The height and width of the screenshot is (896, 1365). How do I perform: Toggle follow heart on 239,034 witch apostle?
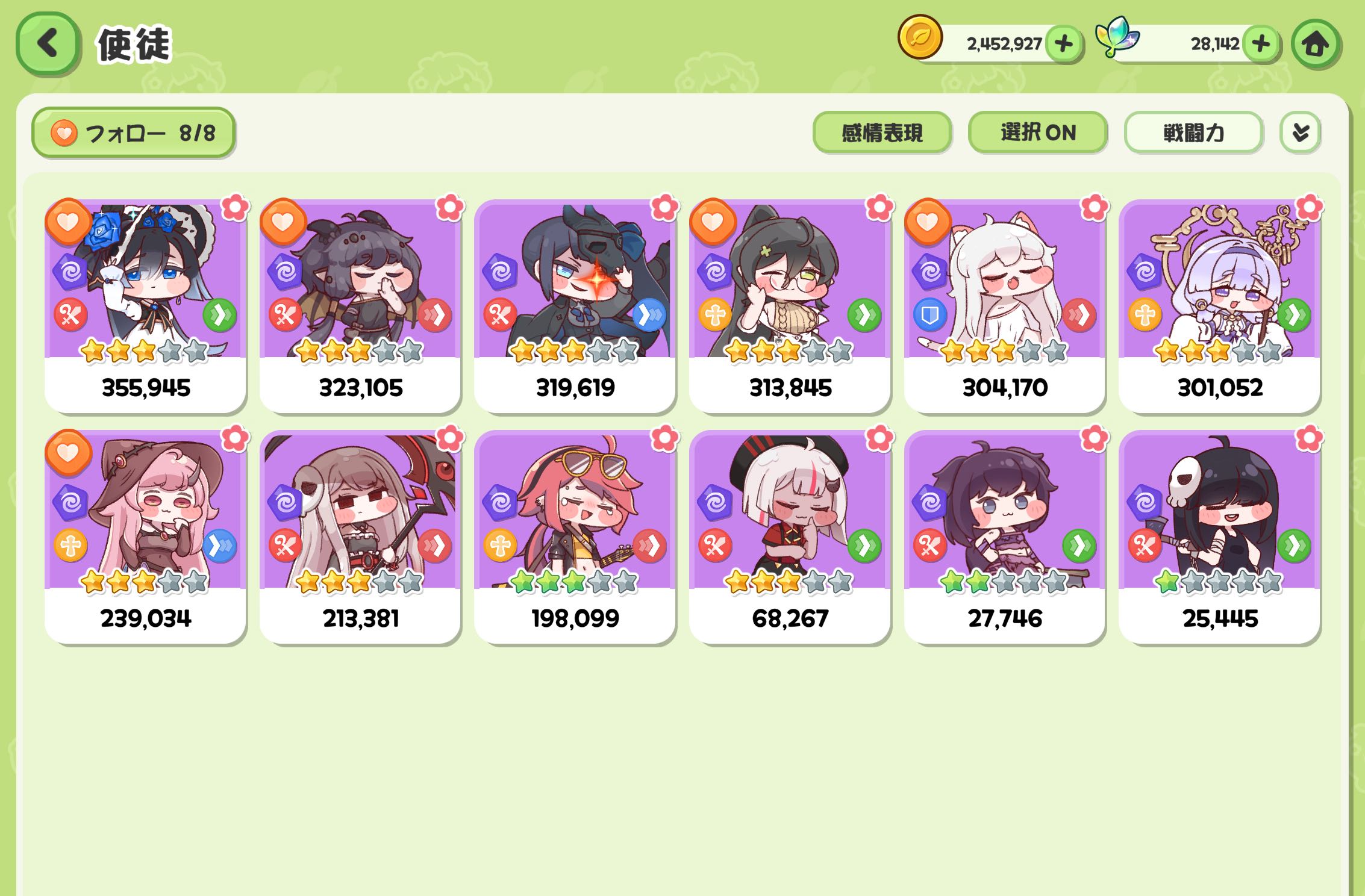click(67, 452)
